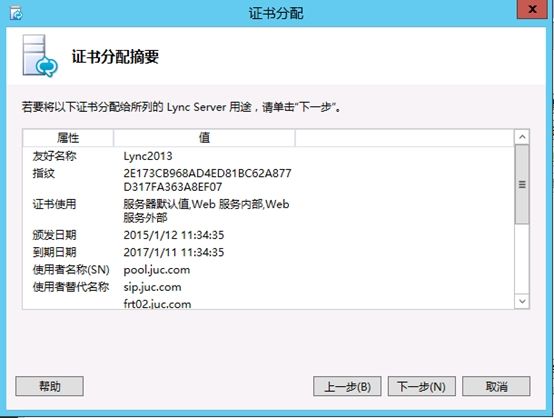Click the scroll down arrow of the list
This screenshot has width=554, height=418.
(522, 301)
